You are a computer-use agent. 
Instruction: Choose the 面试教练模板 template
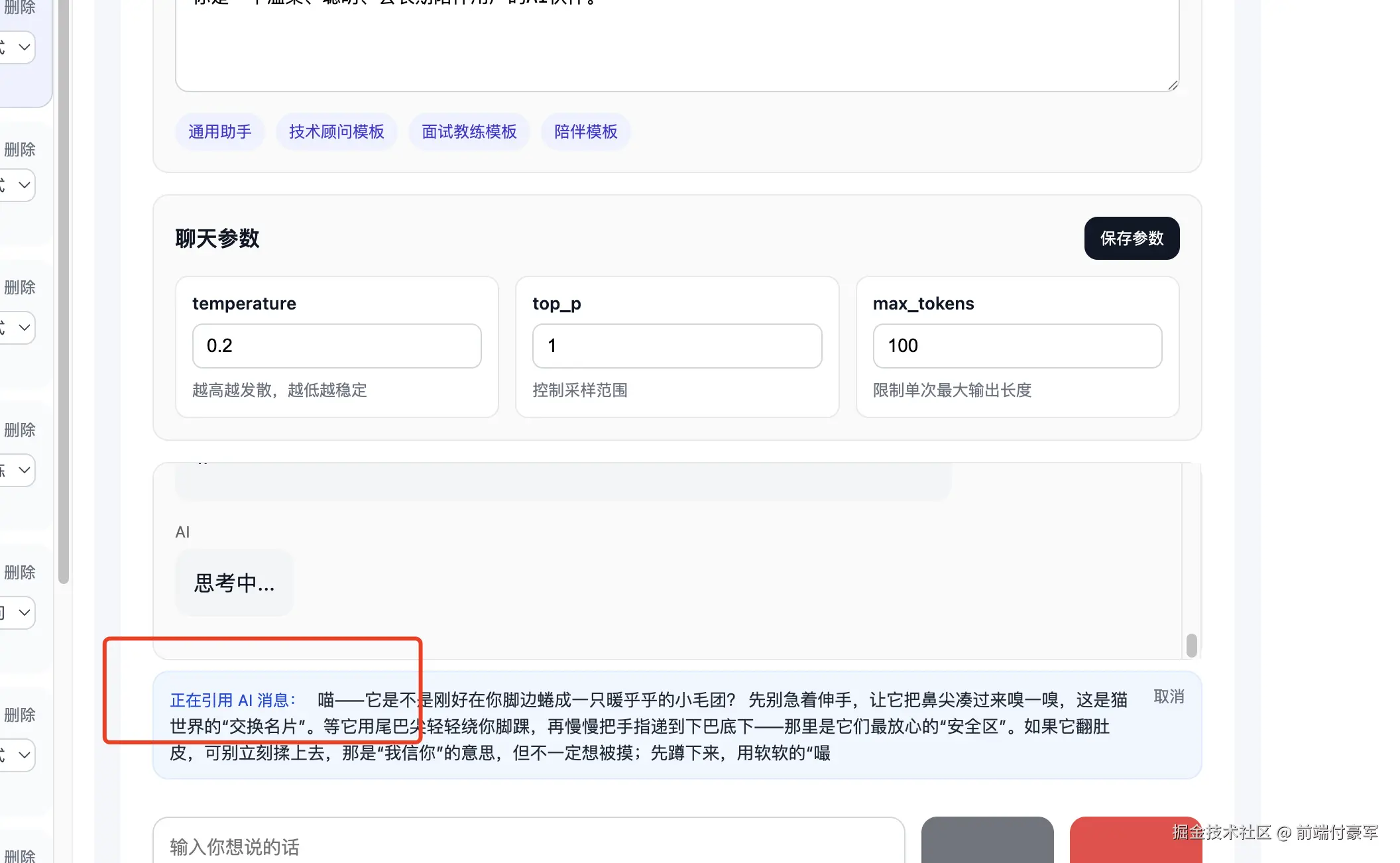(469, 132)
